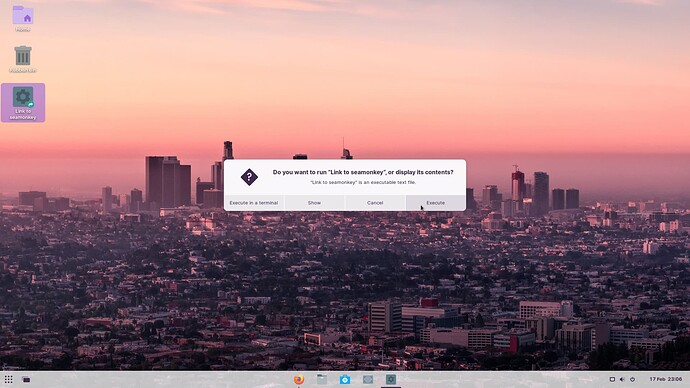Click the workspace switcher icon
The image size is (690, 388).
tap(26, 379)
